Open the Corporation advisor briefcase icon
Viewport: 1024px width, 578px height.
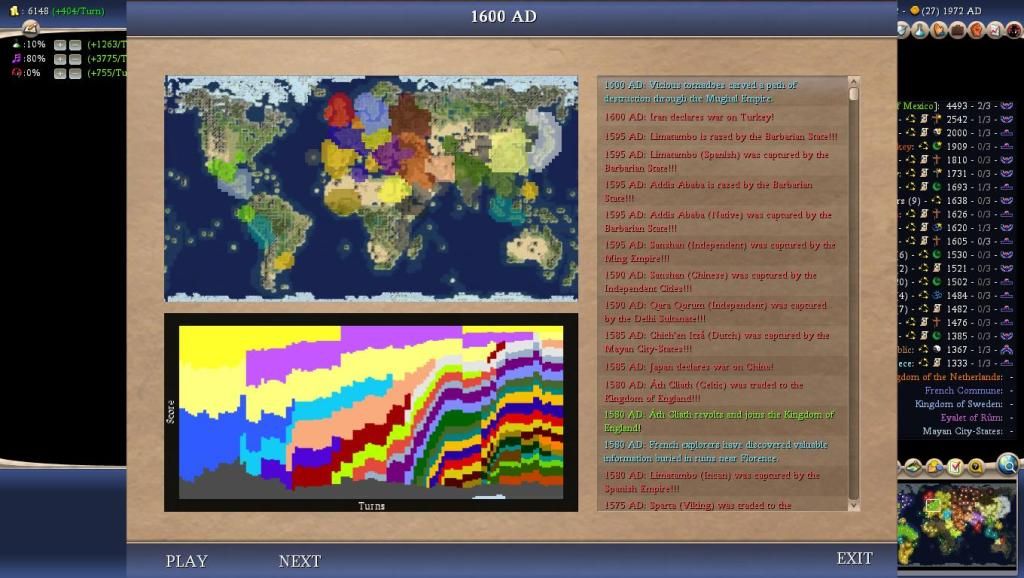point(957,30)
